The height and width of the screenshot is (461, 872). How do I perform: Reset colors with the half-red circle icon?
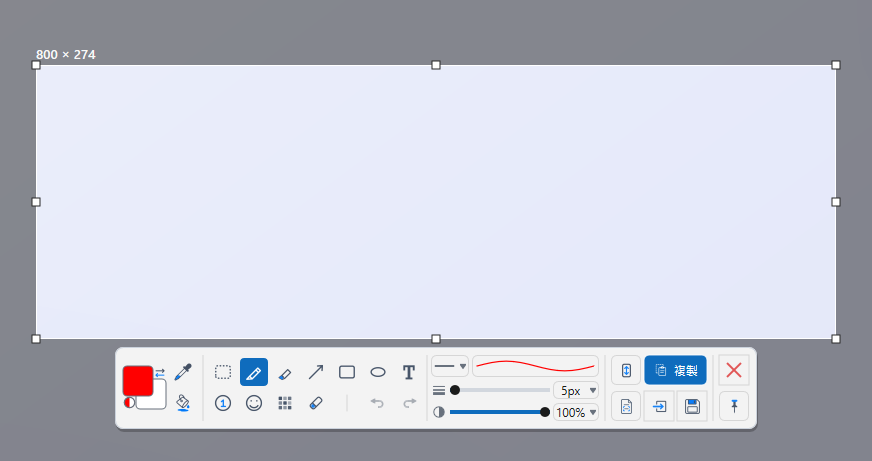pyautogui.click(x=129, y=403)
